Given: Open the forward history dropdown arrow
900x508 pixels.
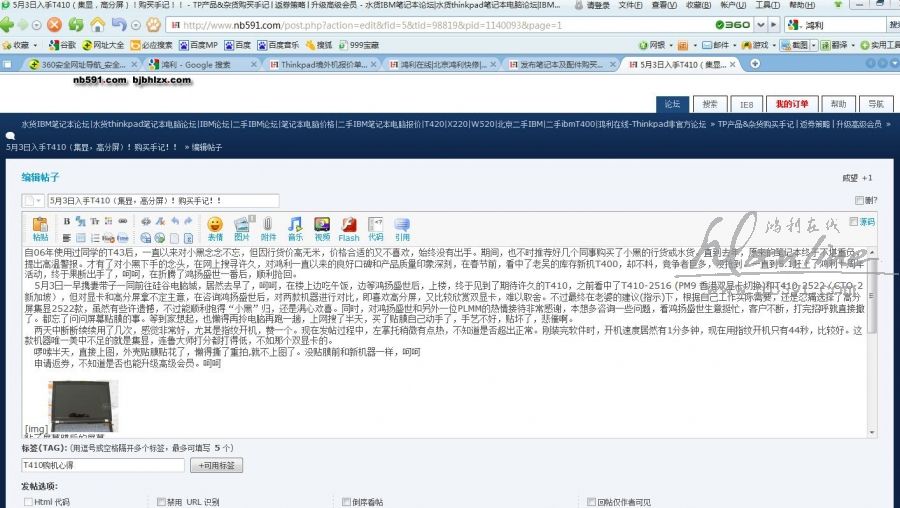Looking at the screenshot, I should (x=36, y=25).
